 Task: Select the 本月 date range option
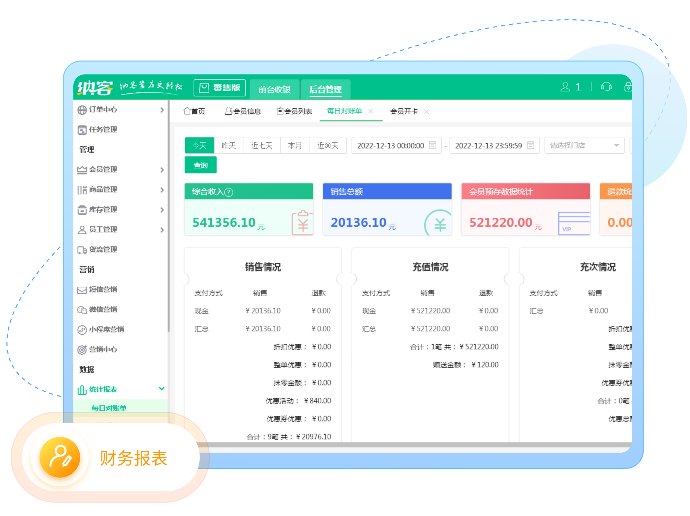[x=295, y=145]
